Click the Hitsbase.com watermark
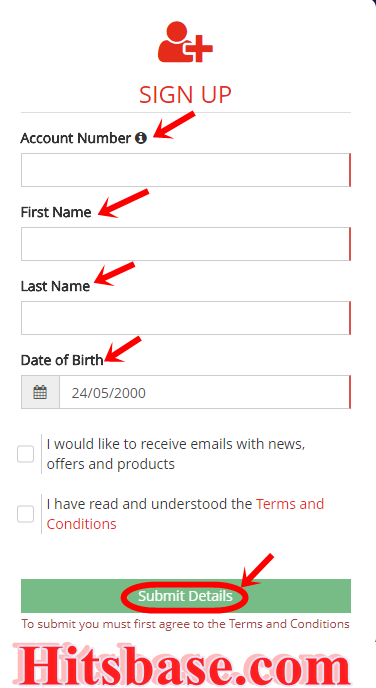The image size is (376, 688). coord(182,663)
